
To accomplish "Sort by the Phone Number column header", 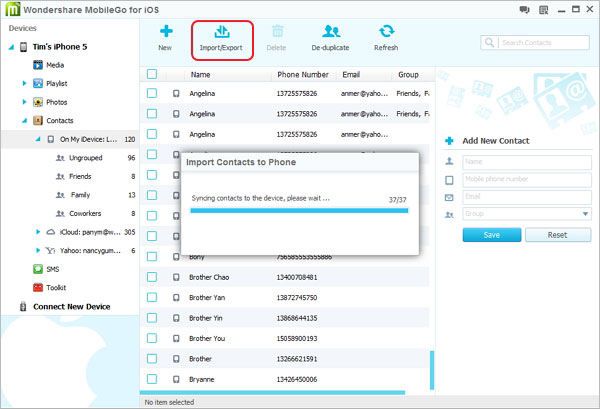I will click(303, 75).
